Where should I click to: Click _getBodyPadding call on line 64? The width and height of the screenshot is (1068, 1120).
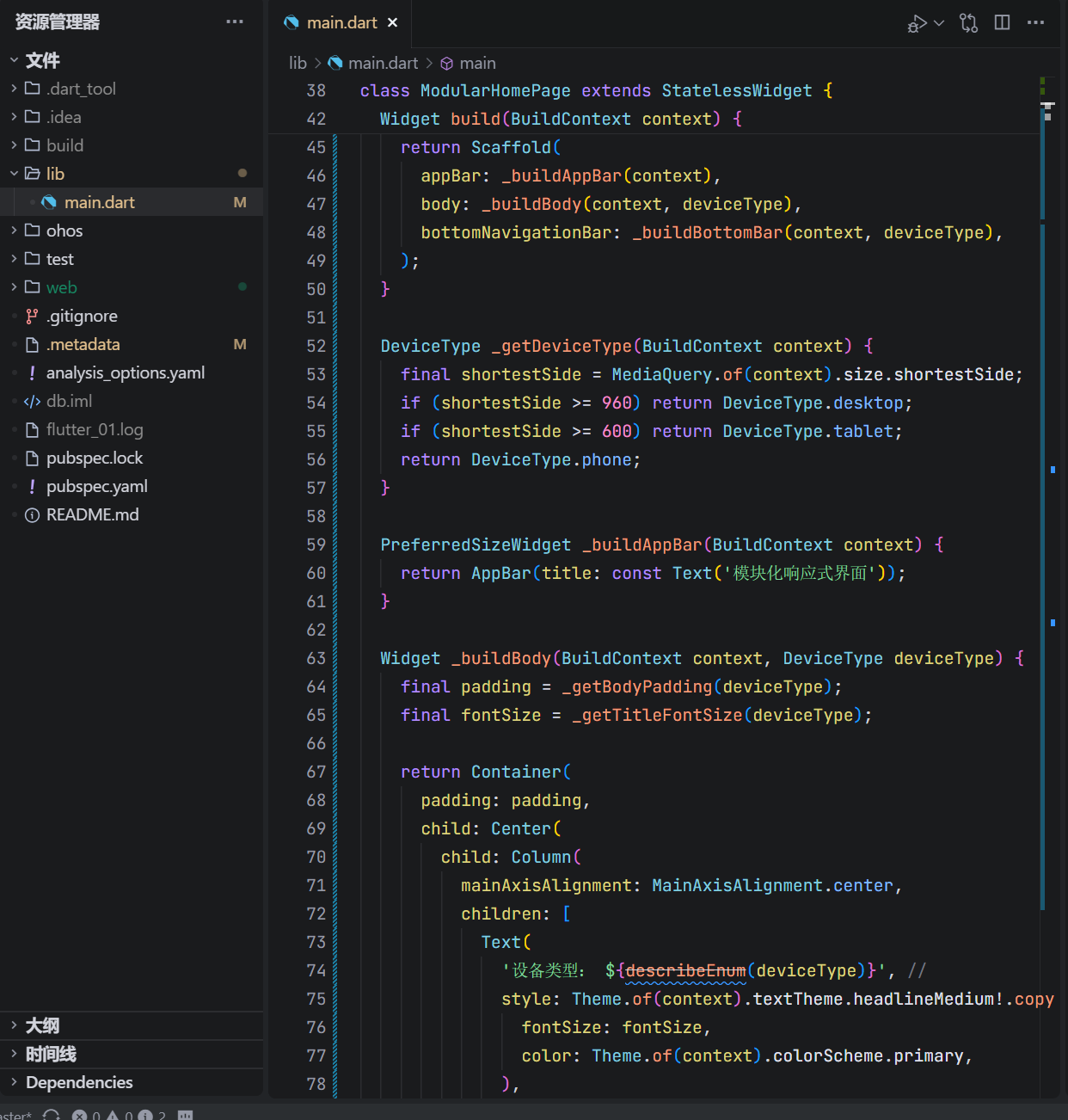coord(636,687)
